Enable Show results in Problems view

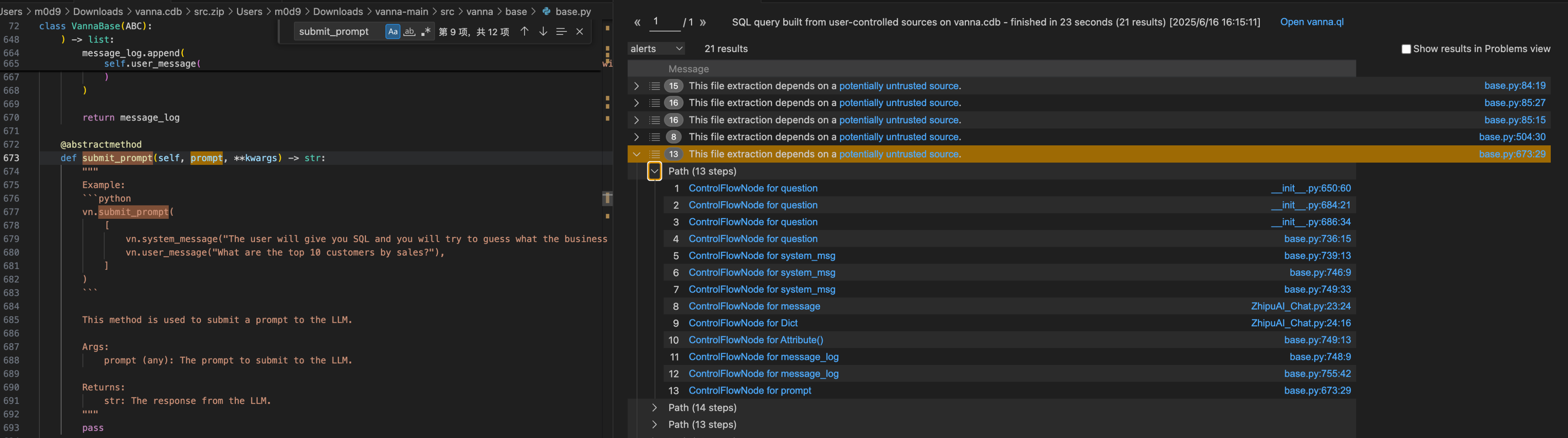click(1405, 49)
